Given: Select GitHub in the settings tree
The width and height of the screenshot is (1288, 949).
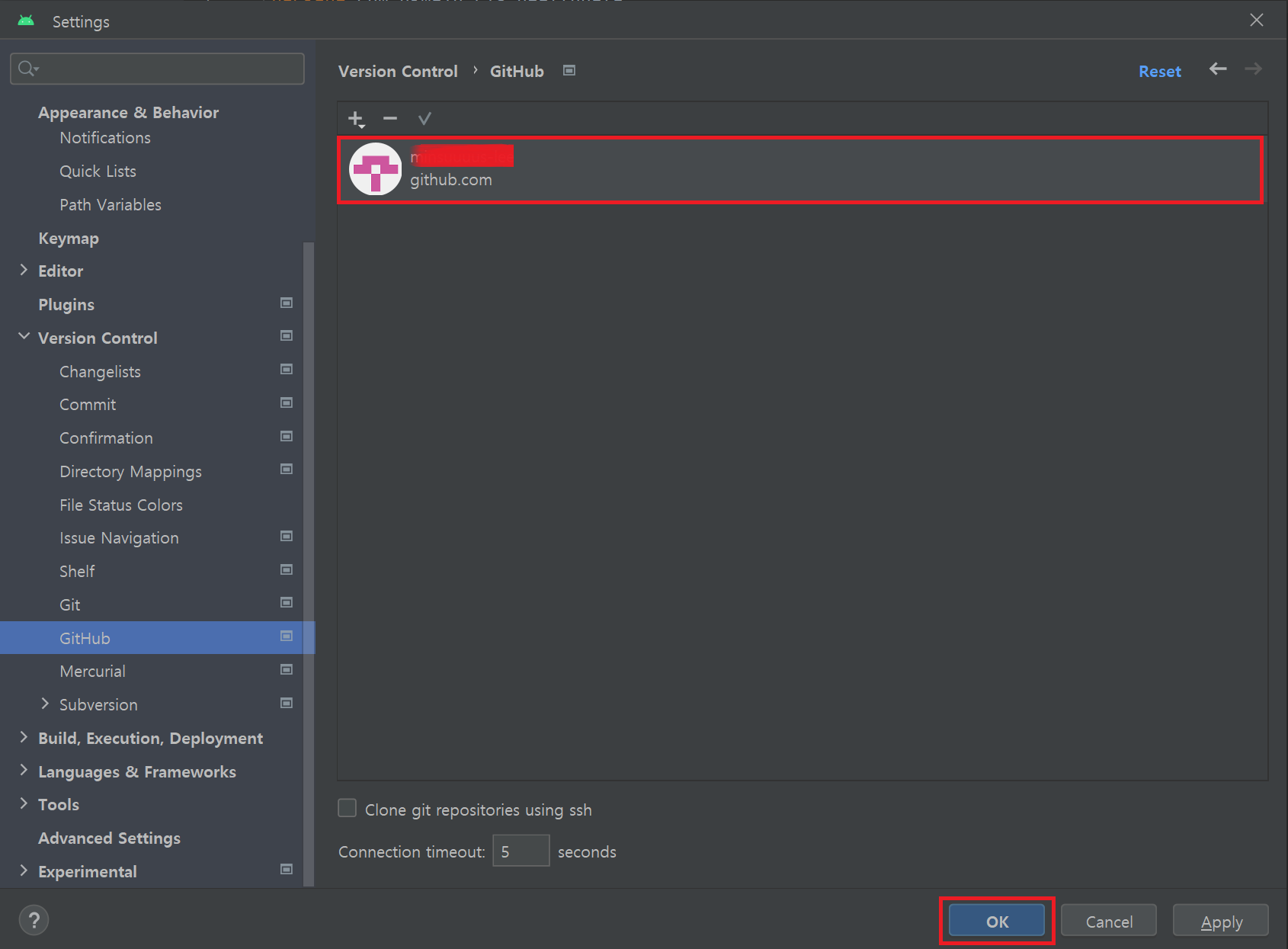Looking at the screenshot, I should (x=85, y=639).
